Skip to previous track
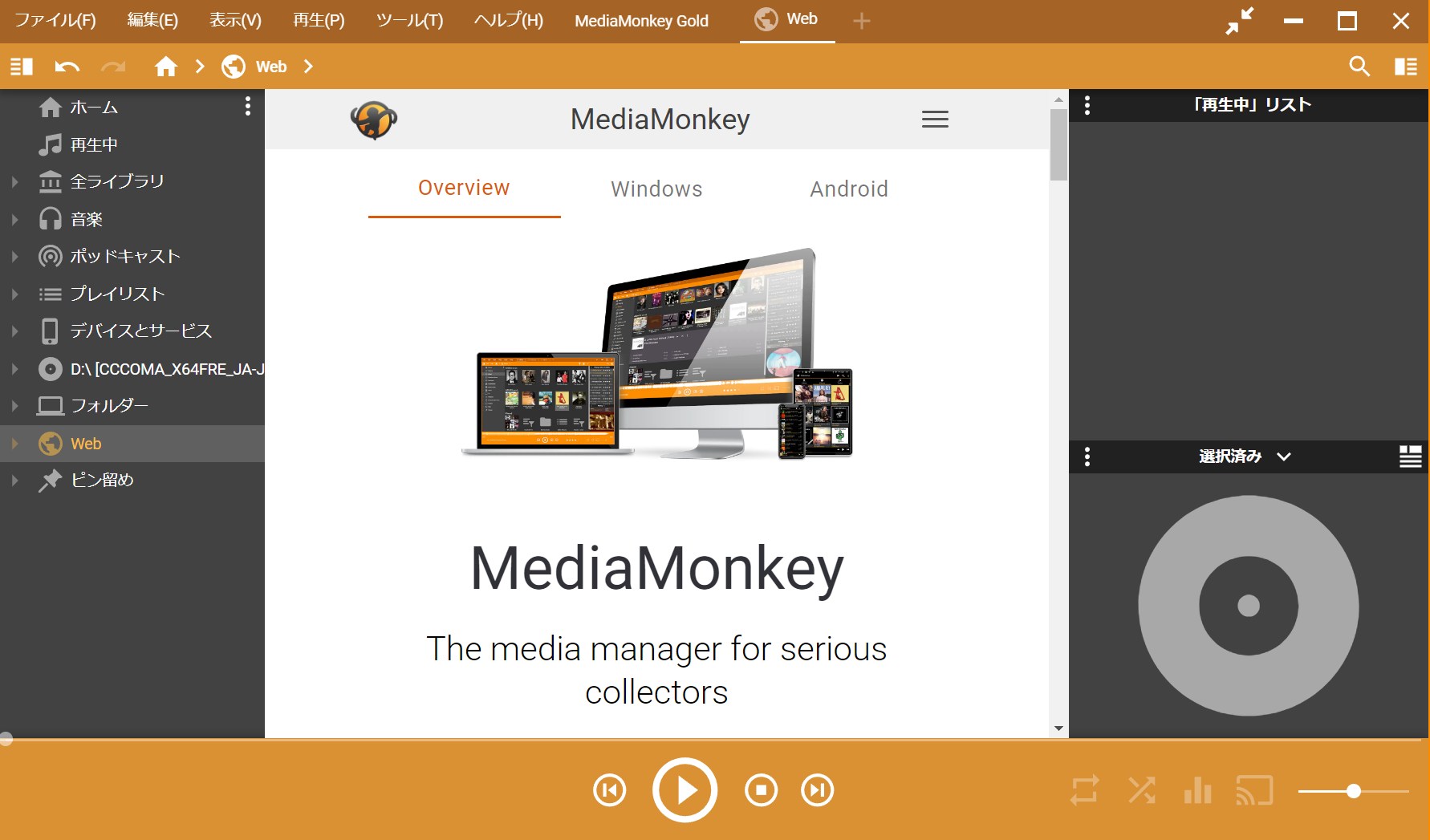 pyautogui.click(x=610, y=790)
